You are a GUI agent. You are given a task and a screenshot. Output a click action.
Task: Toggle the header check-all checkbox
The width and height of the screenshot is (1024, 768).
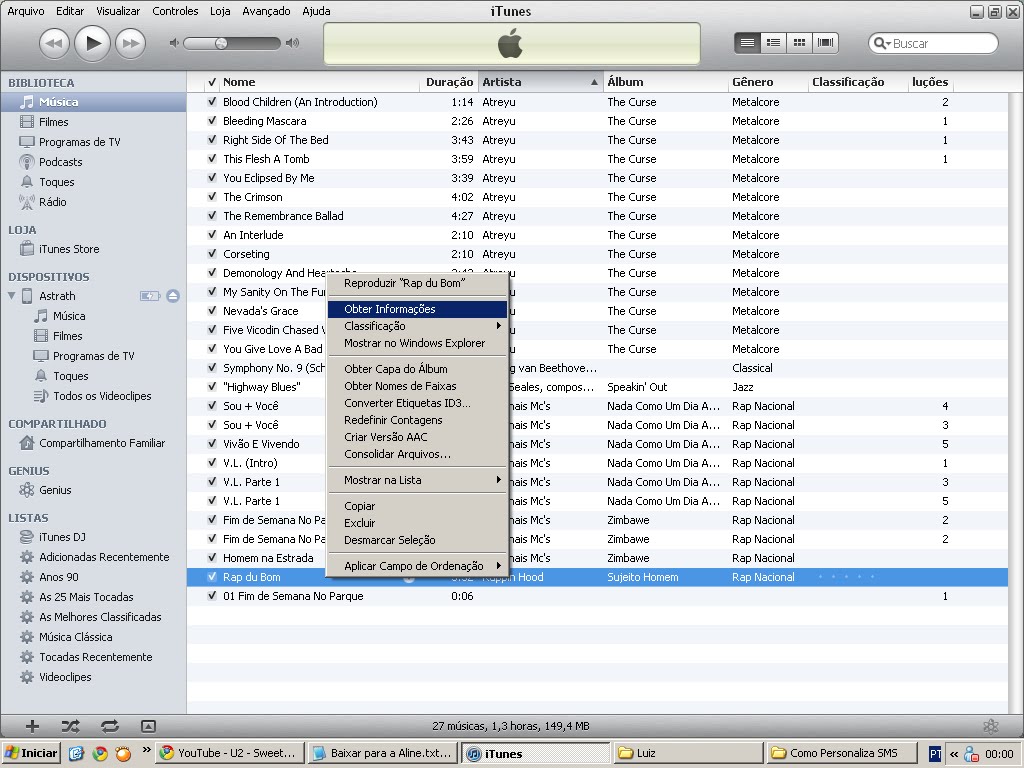(212, 82)
